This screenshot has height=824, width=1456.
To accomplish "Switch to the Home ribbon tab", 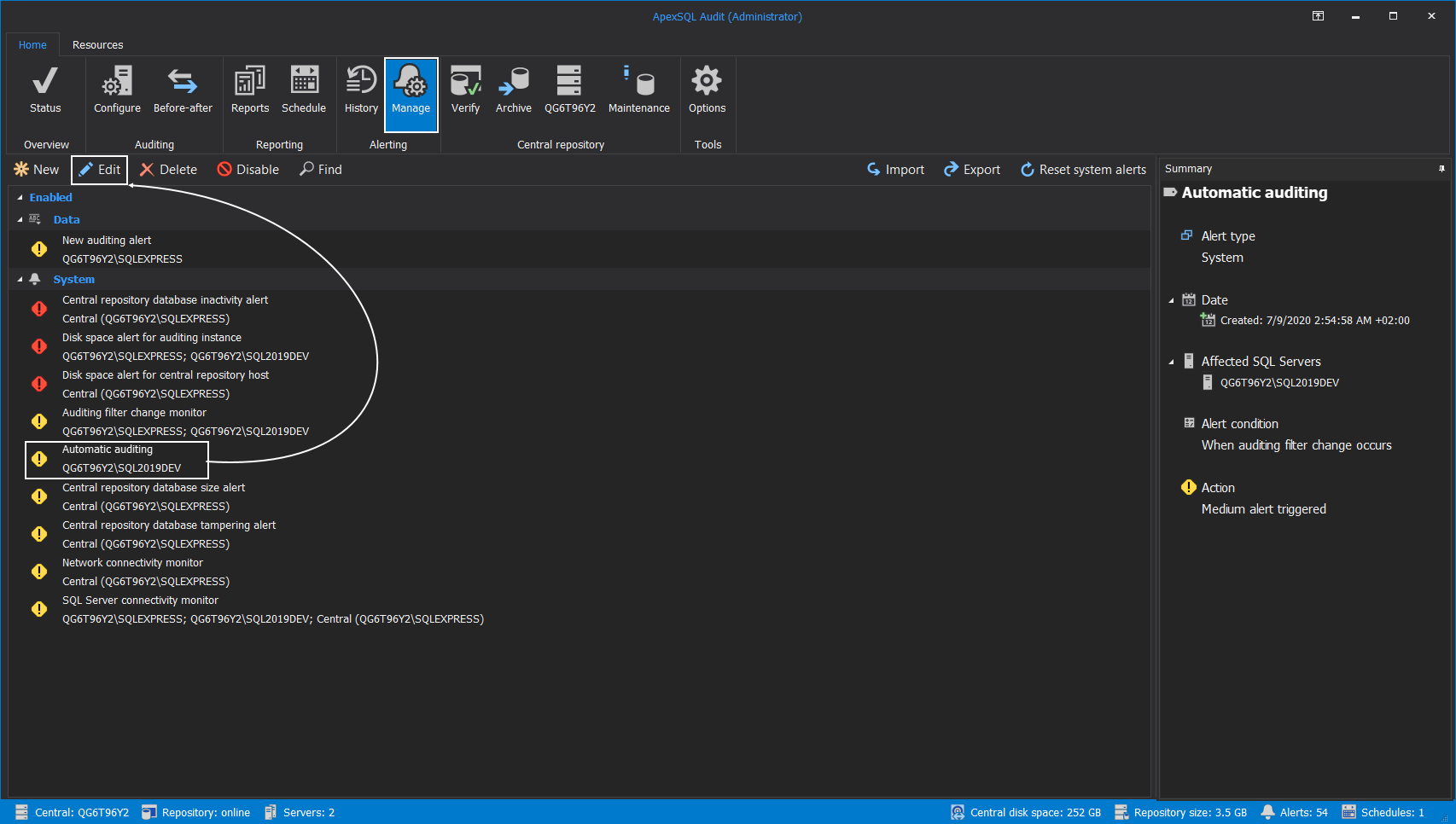I will (32, 45).
